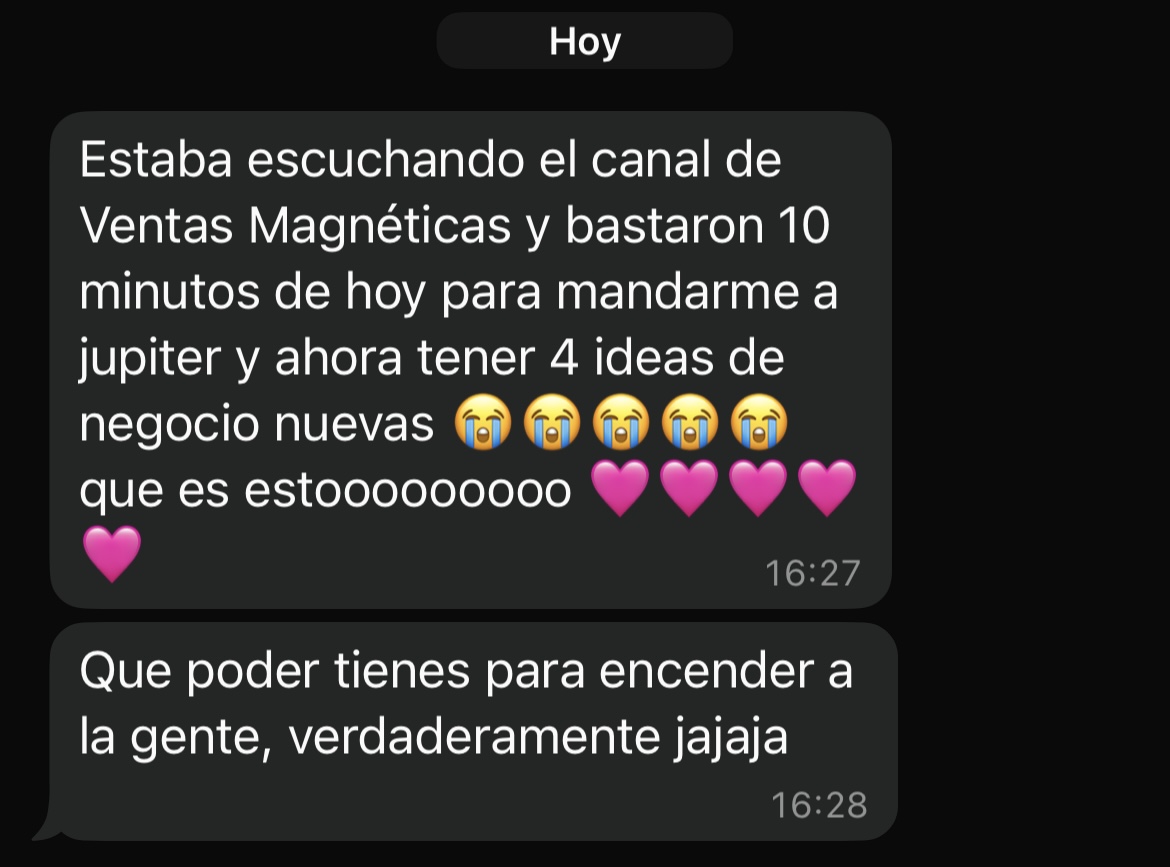This screenshot has height=867, width=1170.
Task: Tap the fifth crying face emoji
Action: tap(758, 422)
